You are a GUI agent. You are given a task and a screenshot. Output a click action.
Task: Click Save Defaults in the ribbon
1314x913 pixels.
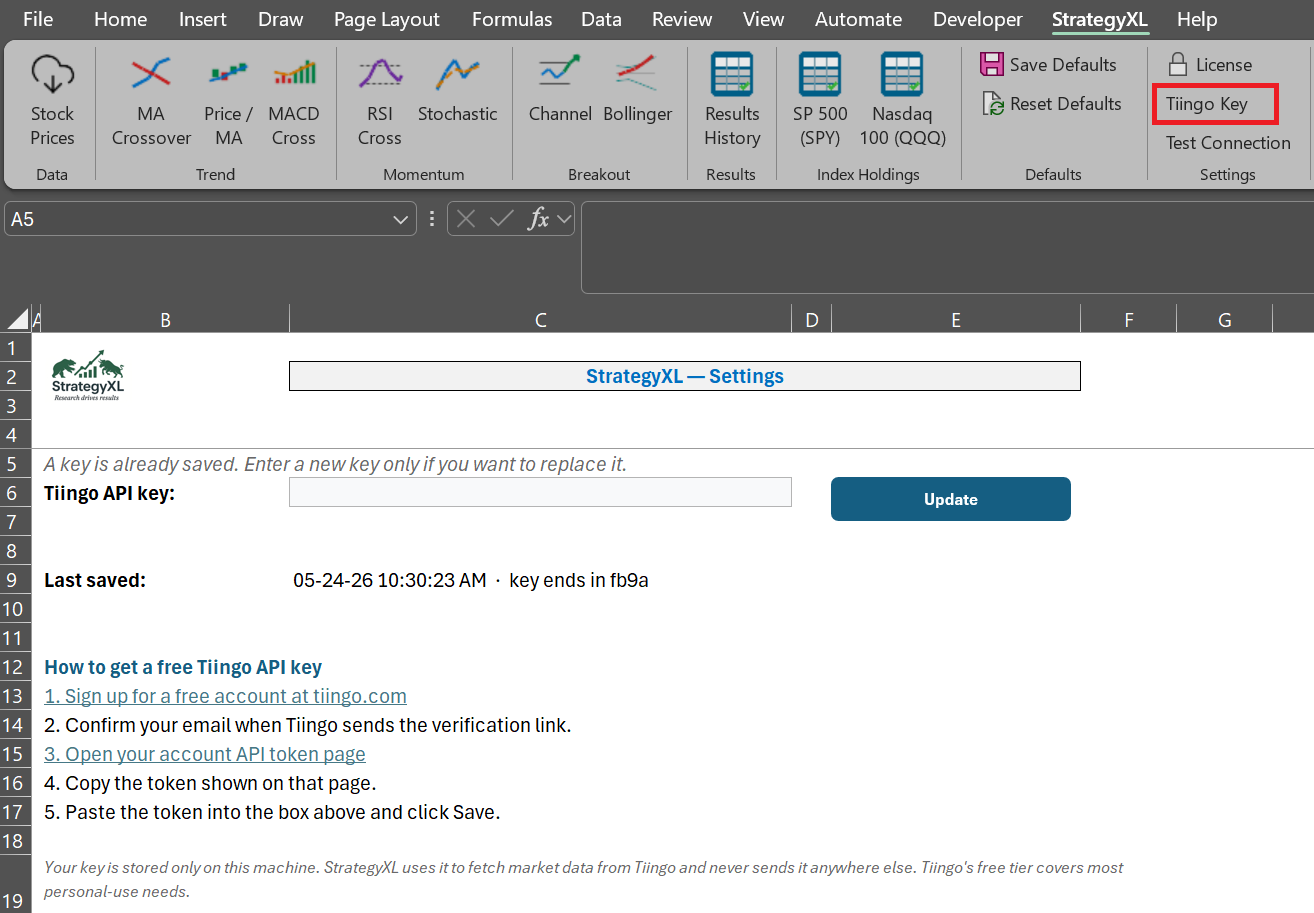(x=1048, y=65)
